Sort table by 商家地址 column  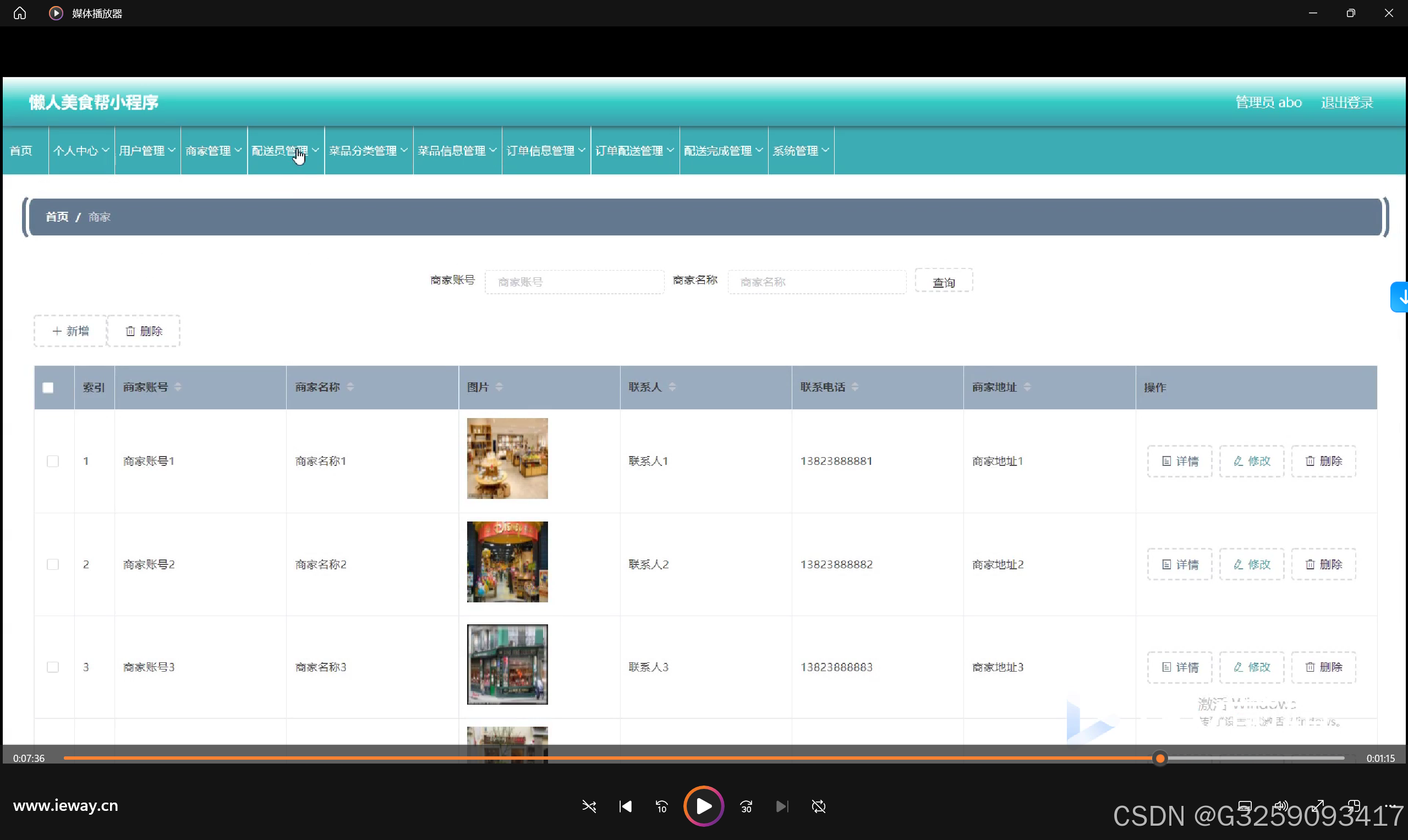click(x=1027, y=387)
